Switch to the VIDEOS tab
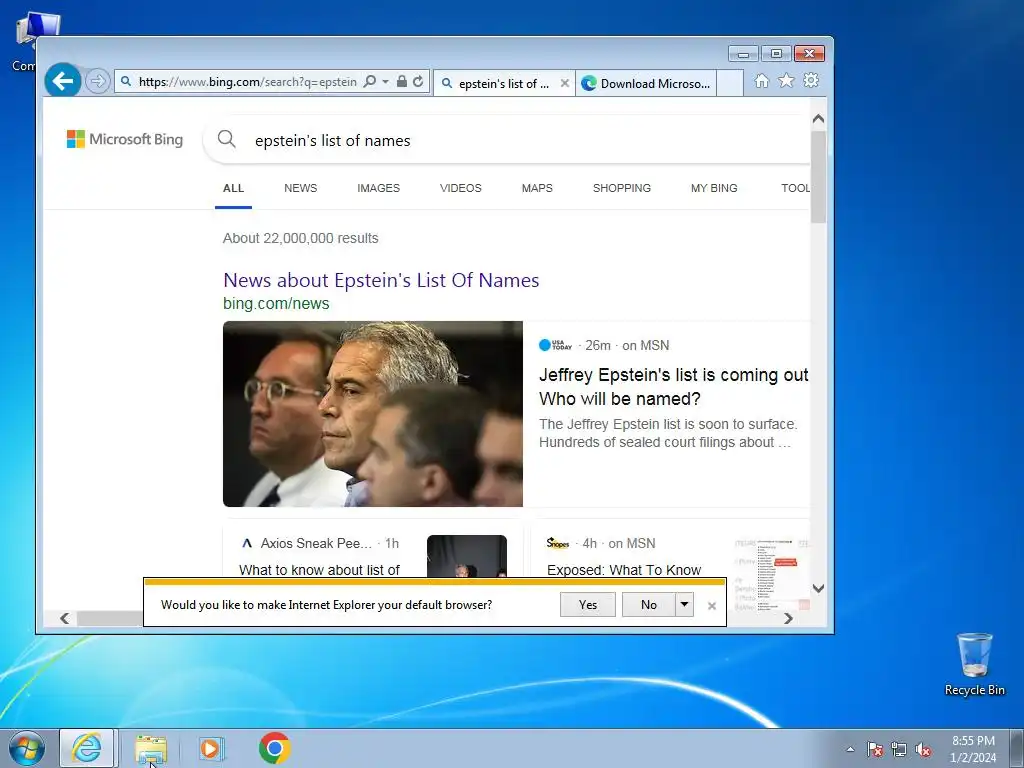 460,188
